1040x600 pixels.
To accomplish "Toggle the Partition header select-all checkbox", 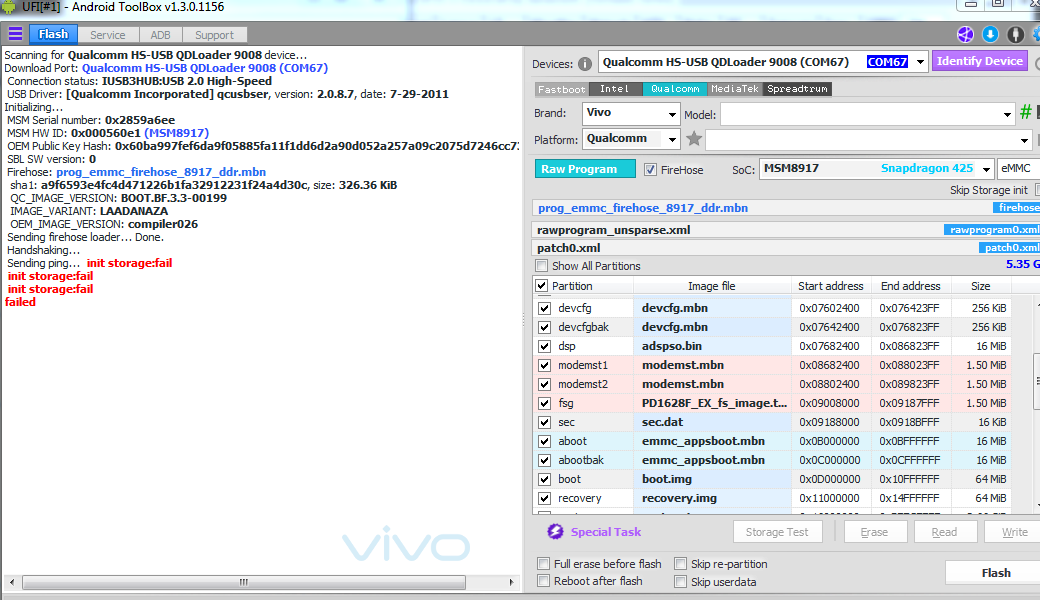I will coord(541,286).
